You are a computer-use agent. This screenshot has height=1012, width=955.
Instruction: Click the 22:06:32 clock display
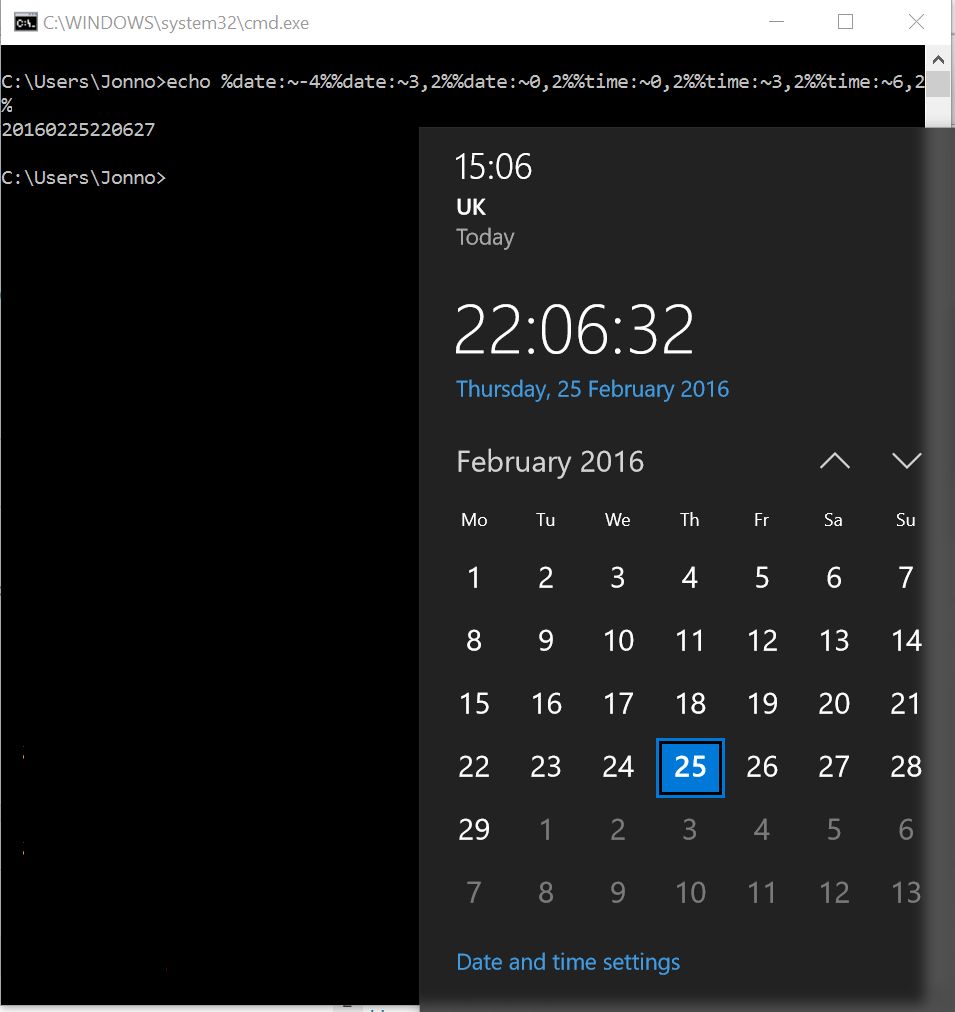pos(574,330)
